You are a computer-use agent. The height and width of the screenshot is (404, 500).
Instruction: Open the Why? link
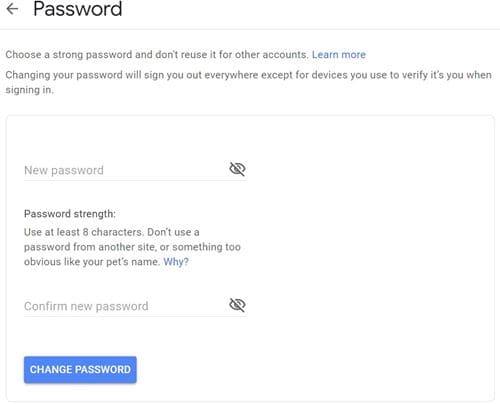click(x=176, y=262)
